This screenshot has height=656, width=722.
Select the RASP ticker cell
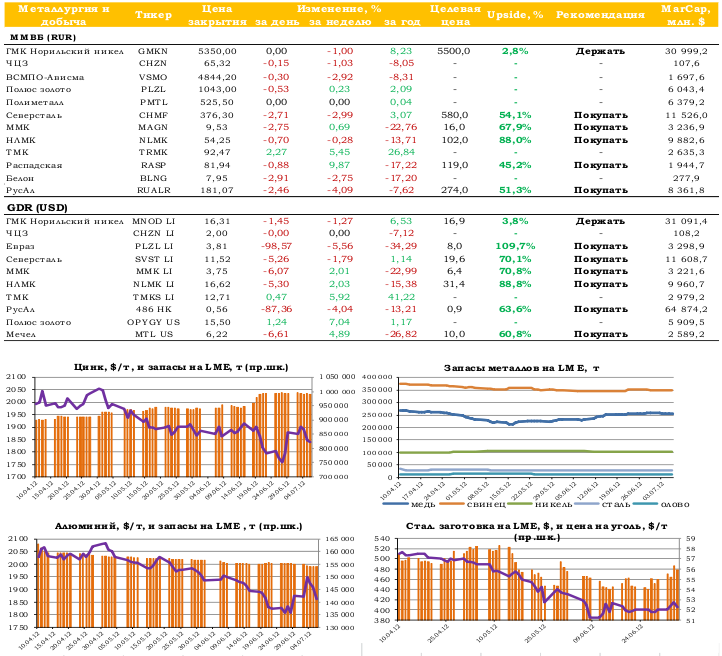point(153,165)
